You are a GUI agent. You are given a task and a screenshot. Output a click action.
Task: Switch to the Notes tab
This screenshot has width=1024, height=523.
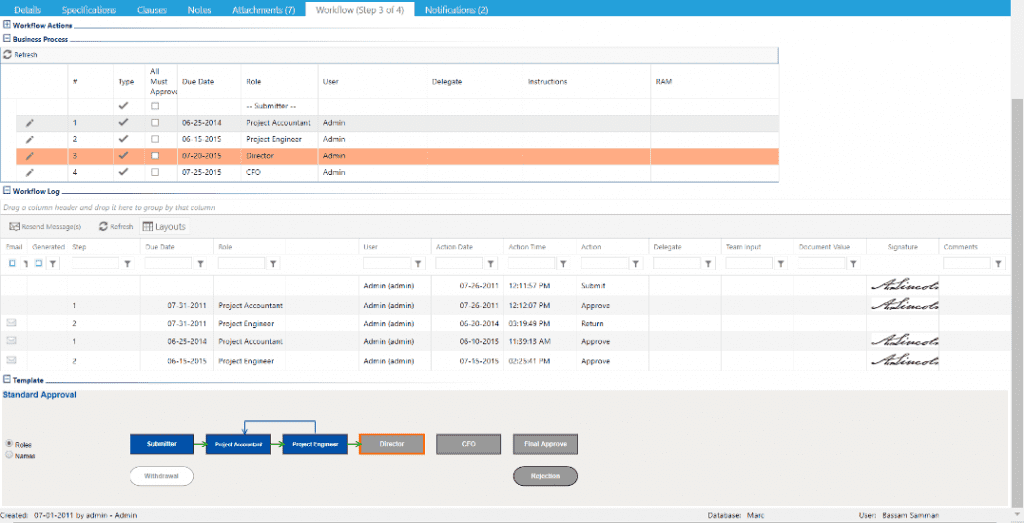point(199,10)
